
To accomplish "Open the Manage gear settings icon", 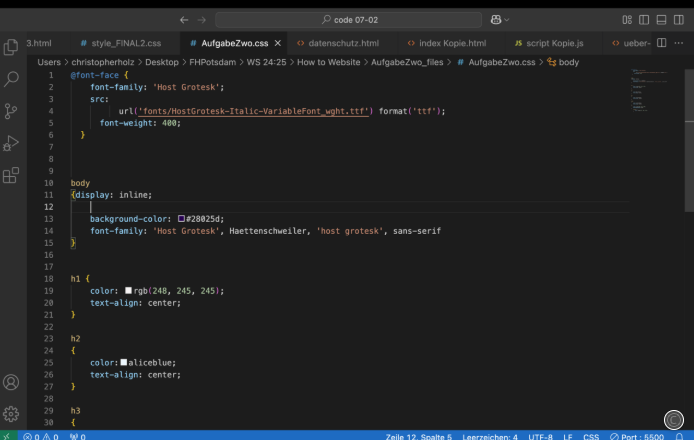I will click(x=12, y=413).
